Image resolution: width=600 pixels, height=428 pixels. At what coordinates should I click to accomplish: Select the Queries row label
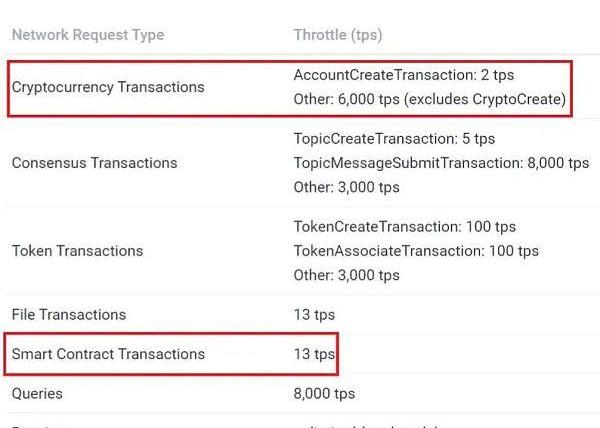(x=37, y=394)
